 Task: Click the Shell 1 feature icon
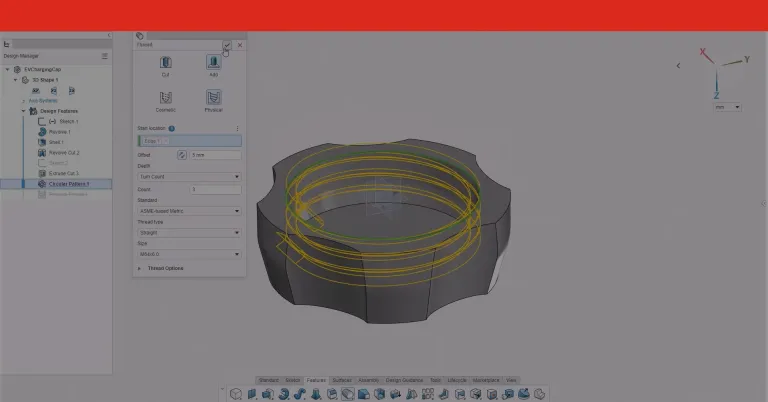(42, 142)
